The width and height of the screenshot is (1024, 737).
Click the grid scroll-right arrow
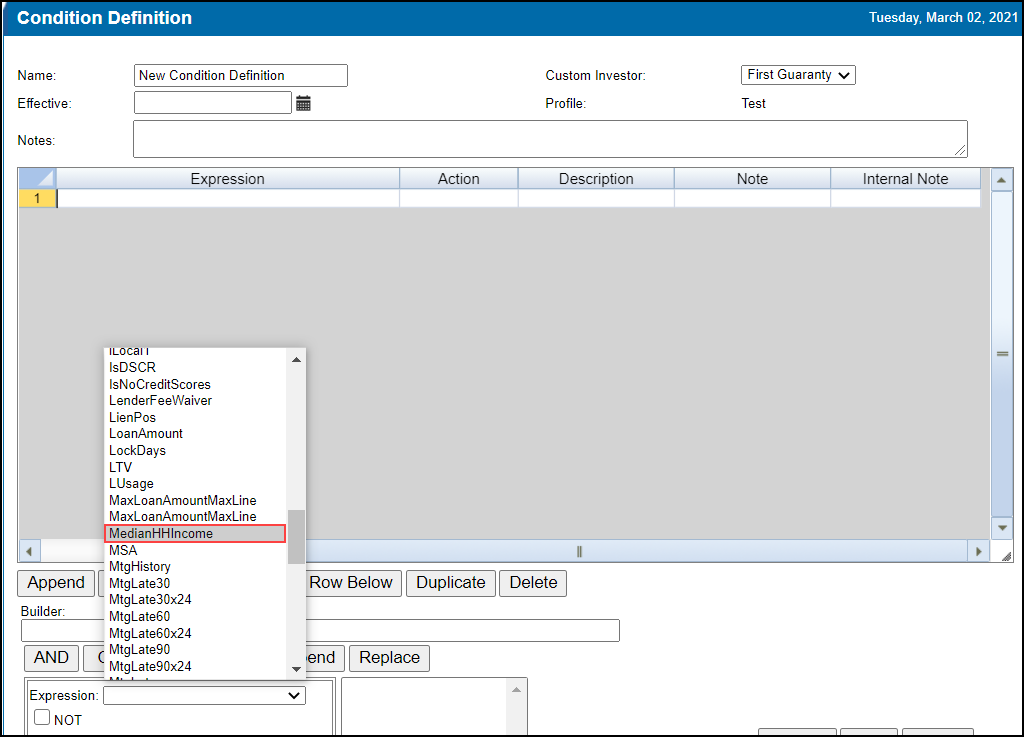(x=978, y=551)
